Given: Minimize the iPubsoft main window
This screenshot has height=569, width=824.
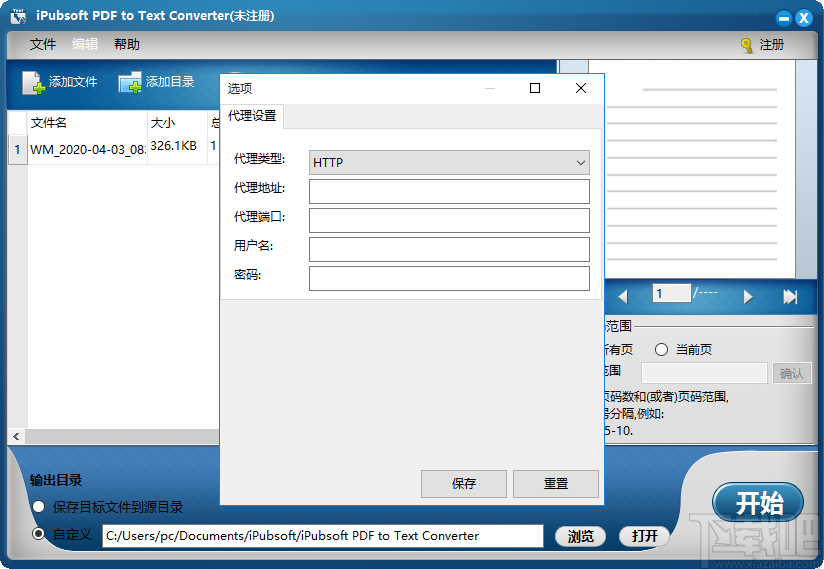Looking at the screenshot, I should pos(784,18).
